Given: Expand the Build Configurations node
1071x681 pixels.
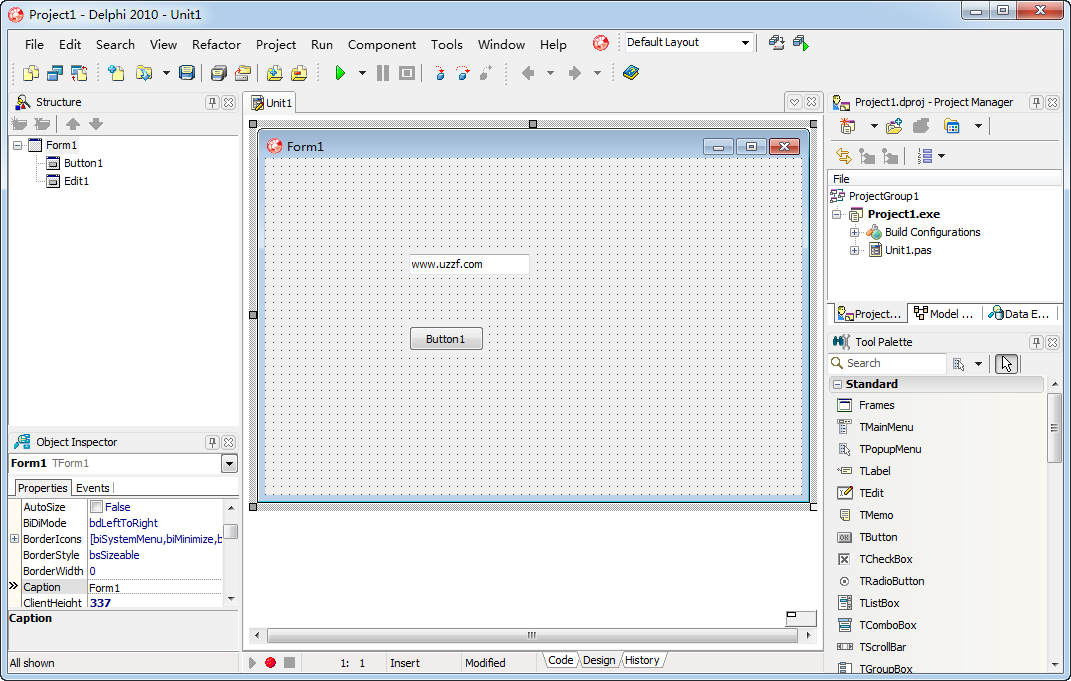Looking at the screenshot, I should (x=854, y=232).
